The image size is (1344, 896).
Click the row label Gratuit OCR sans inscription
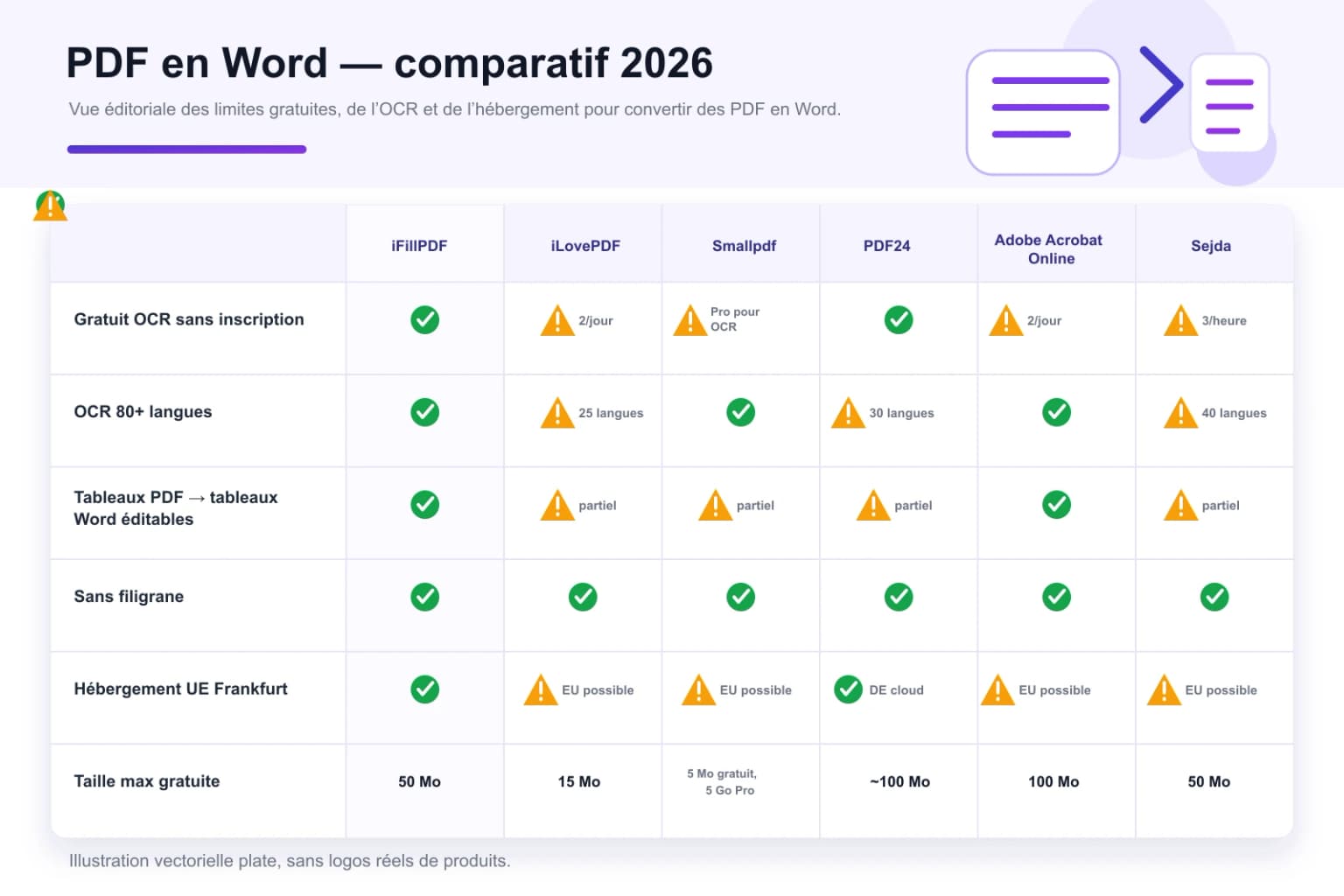point(189,319)
